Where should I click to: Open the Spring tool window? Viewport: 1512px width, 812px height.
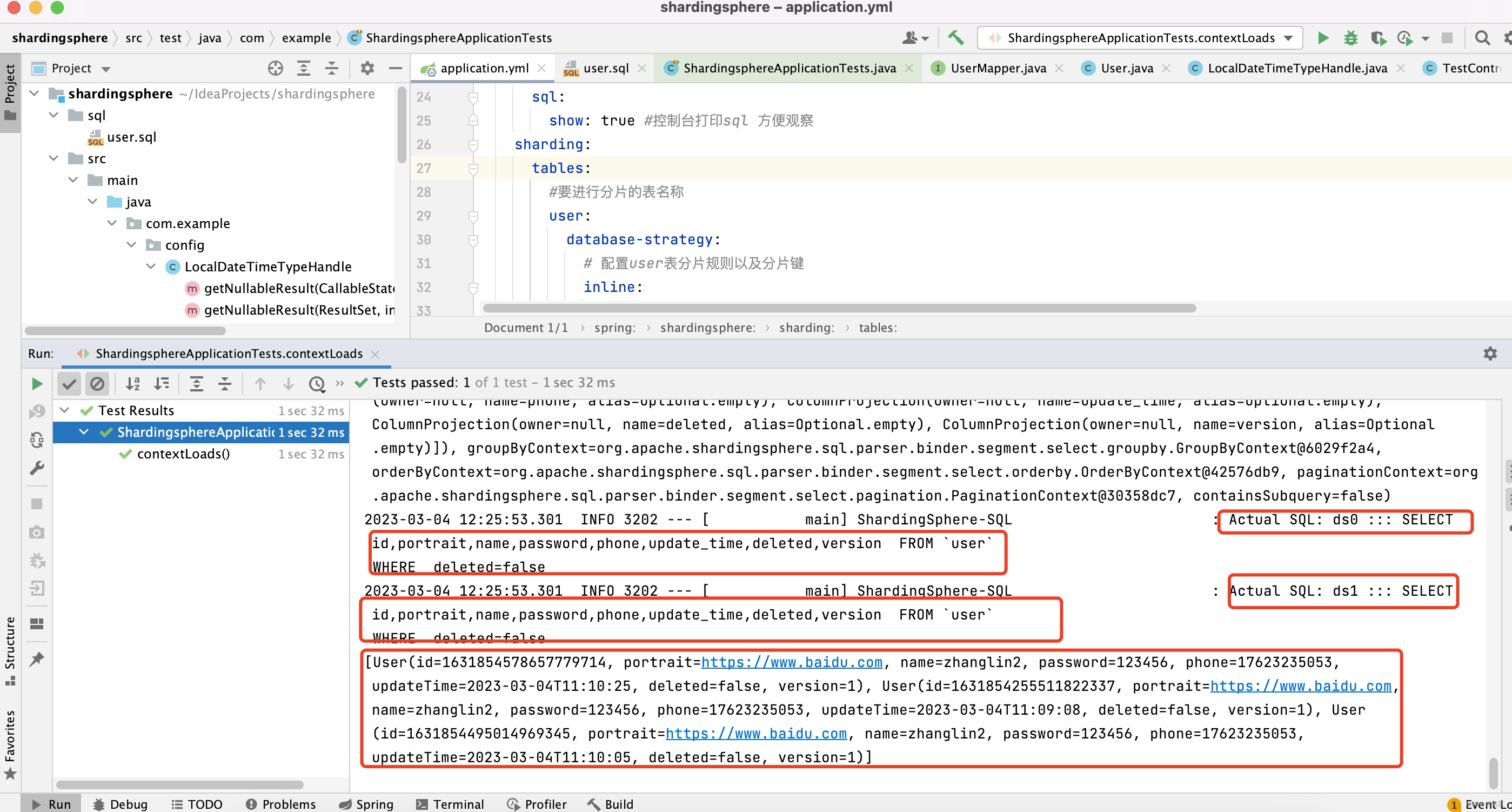[366, 804]
